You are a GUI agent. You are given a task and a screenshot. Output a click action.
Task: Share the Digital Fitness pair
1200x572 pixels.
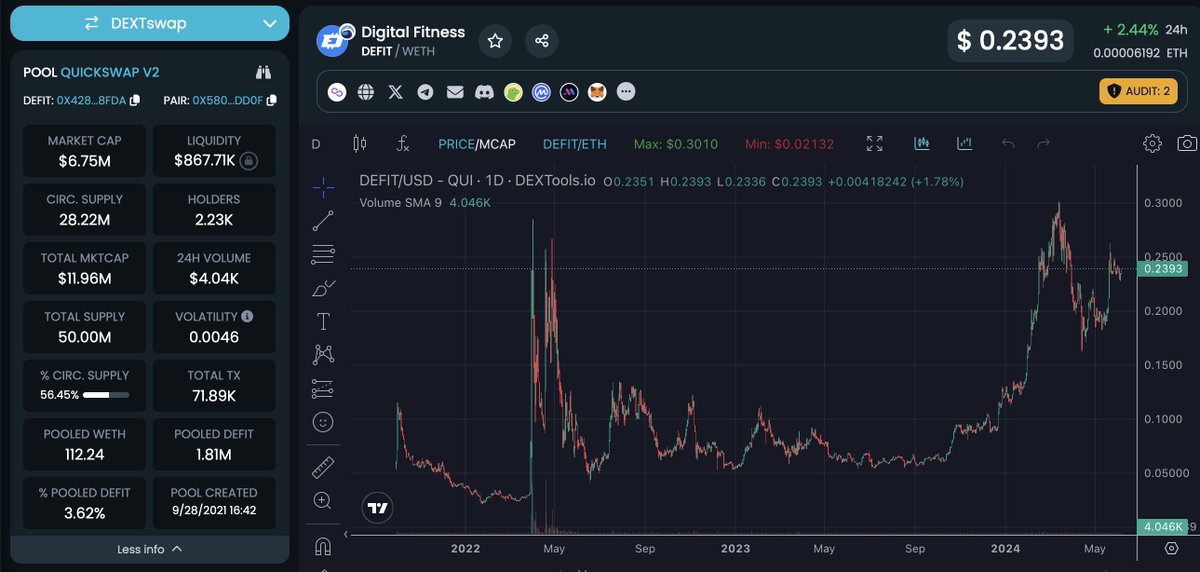(542, 41)
